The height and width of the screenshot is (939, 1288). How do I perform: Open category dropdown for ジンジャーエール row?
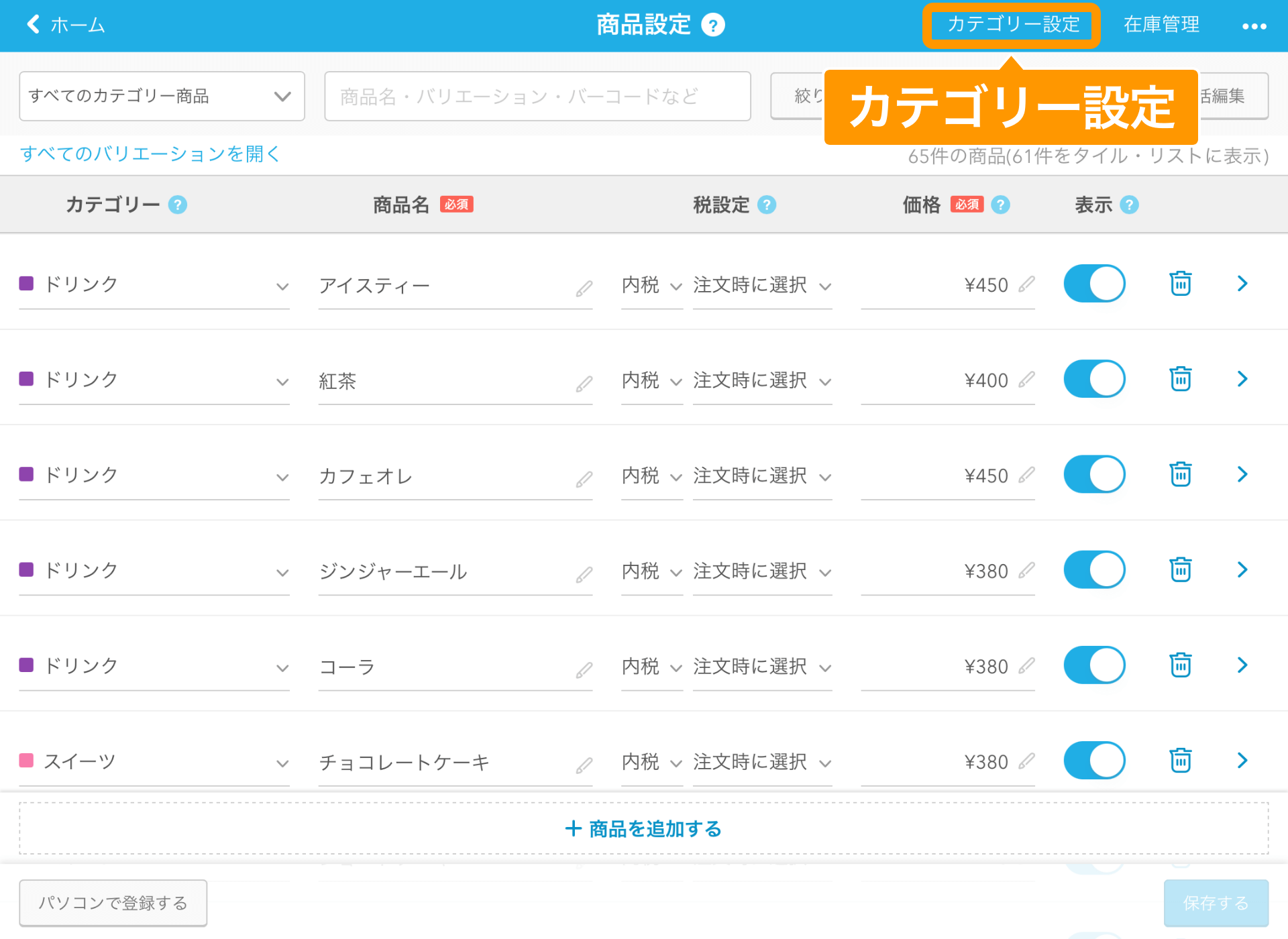point(154,571)
